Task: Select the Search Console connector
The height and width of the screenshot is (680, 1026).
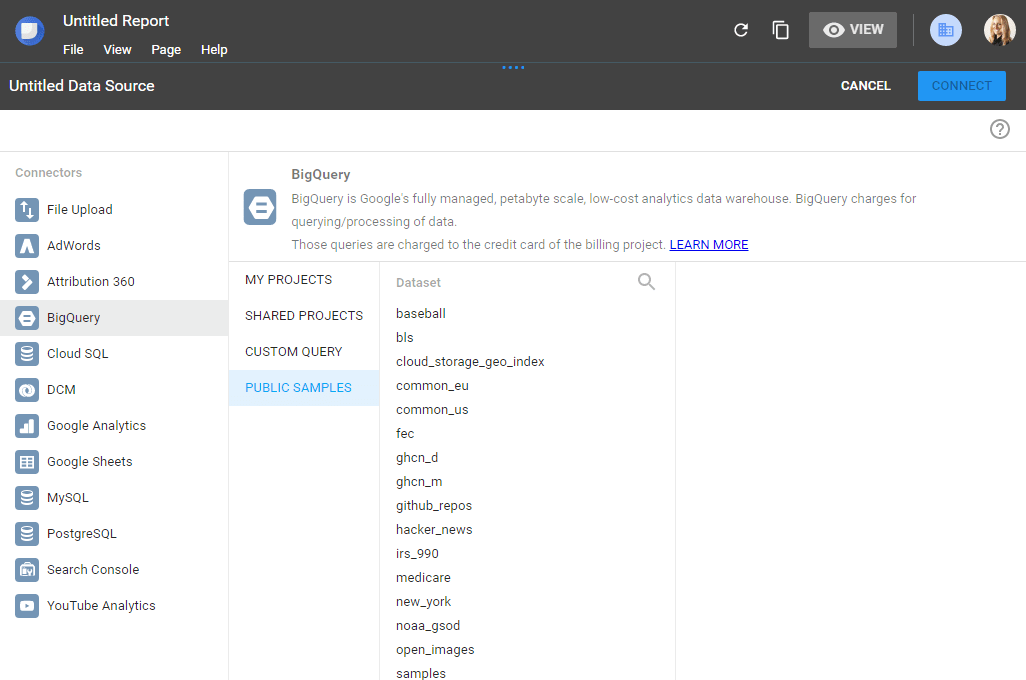Action: 94,569
